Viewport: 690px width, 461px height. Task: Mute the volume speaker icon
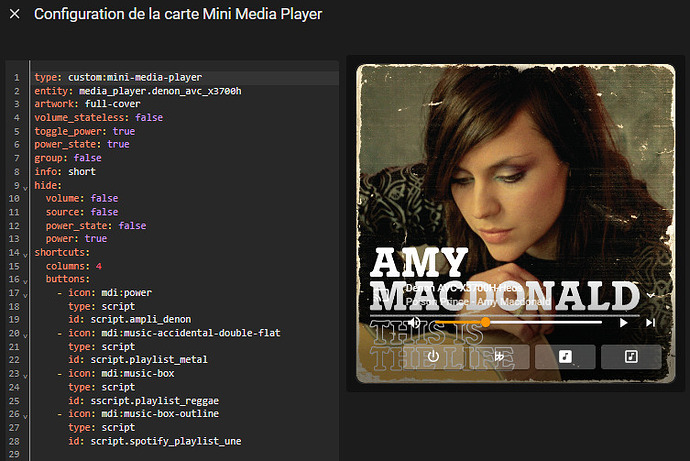(x=414, y=322)
